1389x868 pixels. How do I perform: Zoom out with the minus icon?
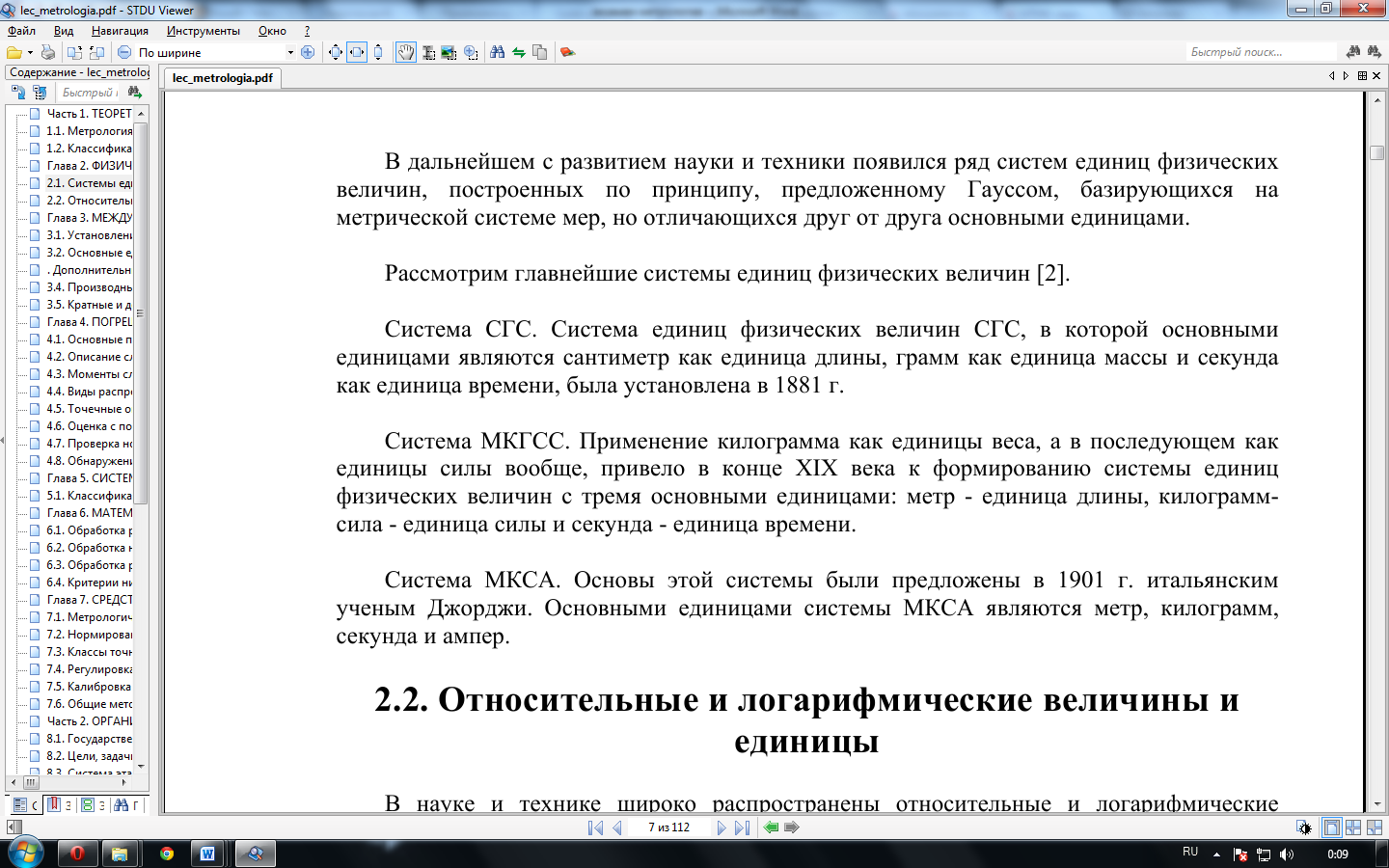123,52
